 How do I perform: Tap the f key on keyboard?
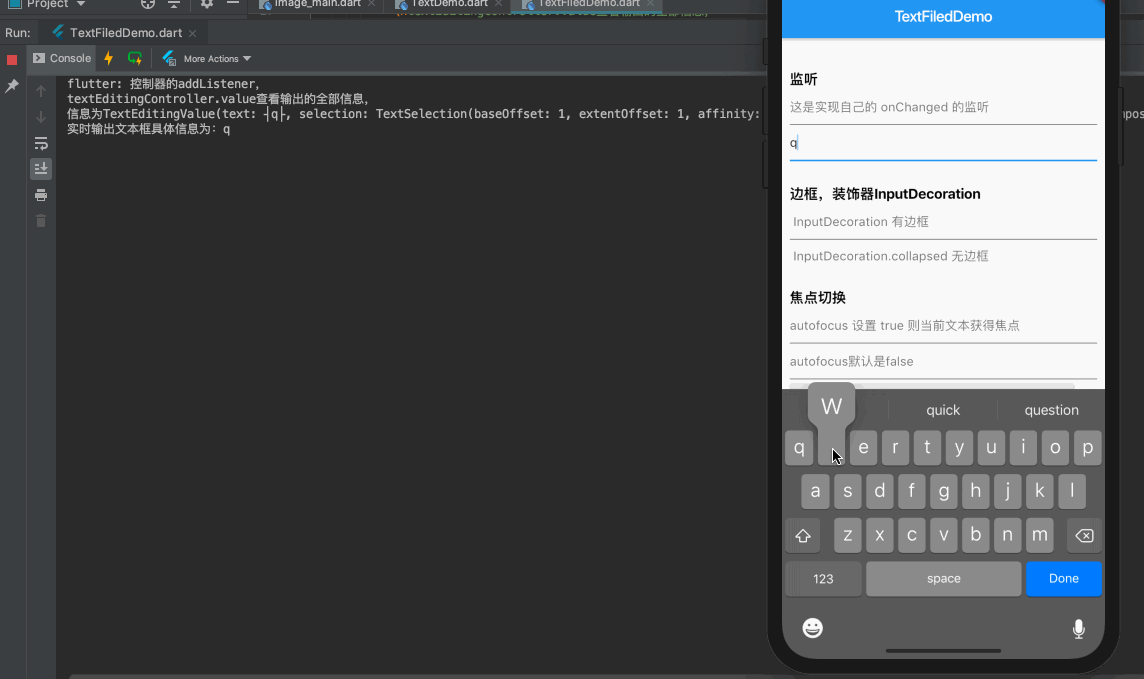pos(911,492)
